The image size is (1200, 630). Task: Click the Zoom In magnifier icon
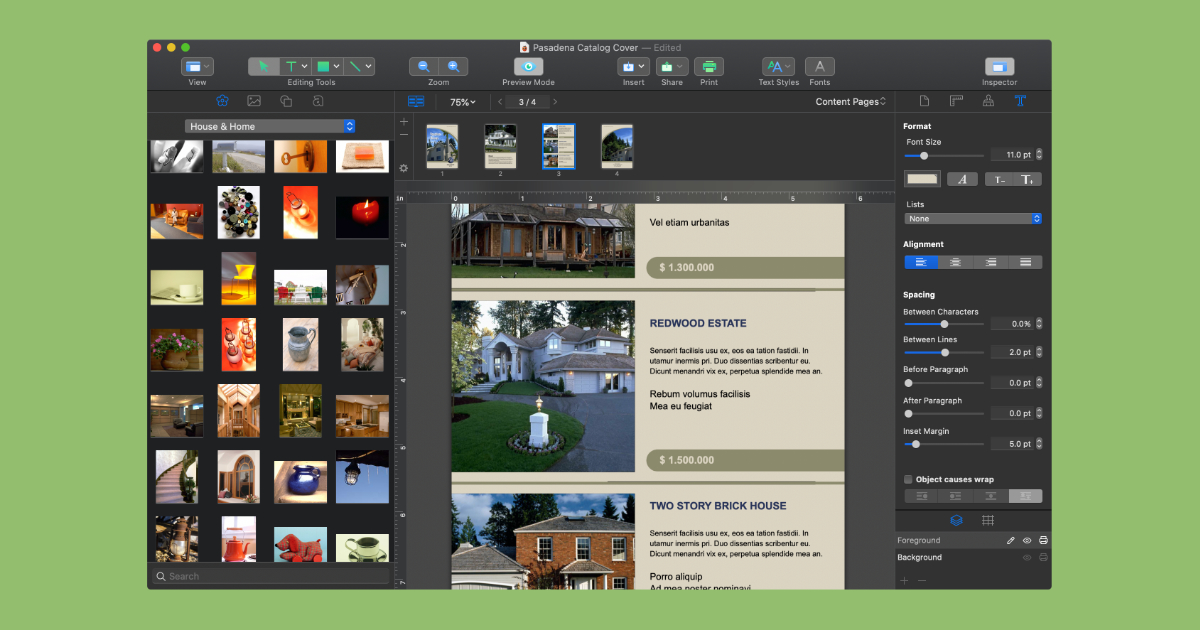[453, 65]
